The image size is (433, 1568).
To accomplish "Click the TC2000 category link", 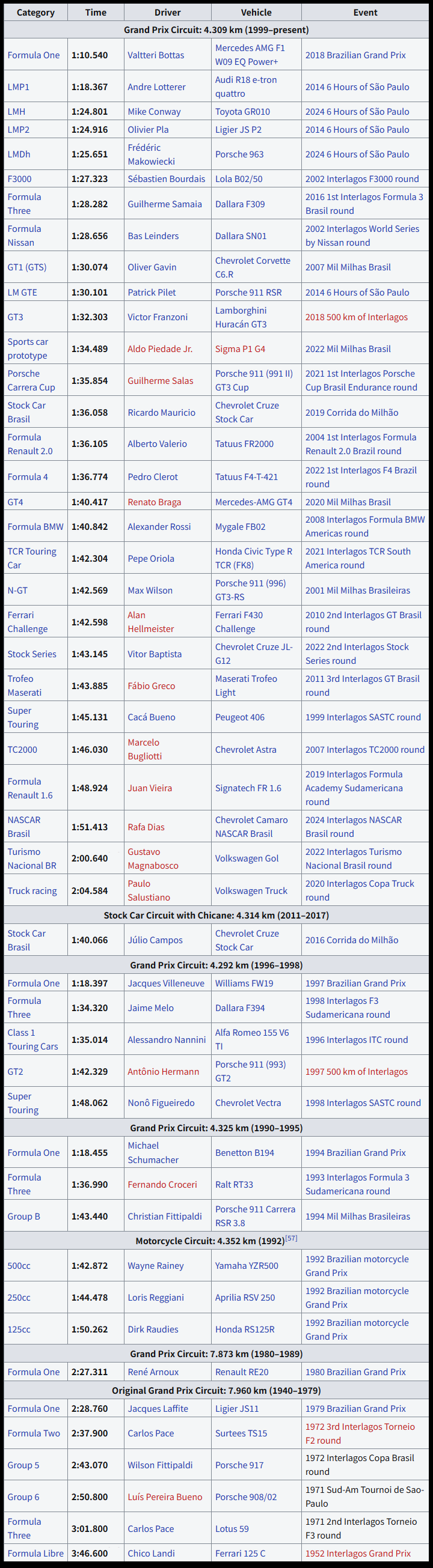I will 22,750.
